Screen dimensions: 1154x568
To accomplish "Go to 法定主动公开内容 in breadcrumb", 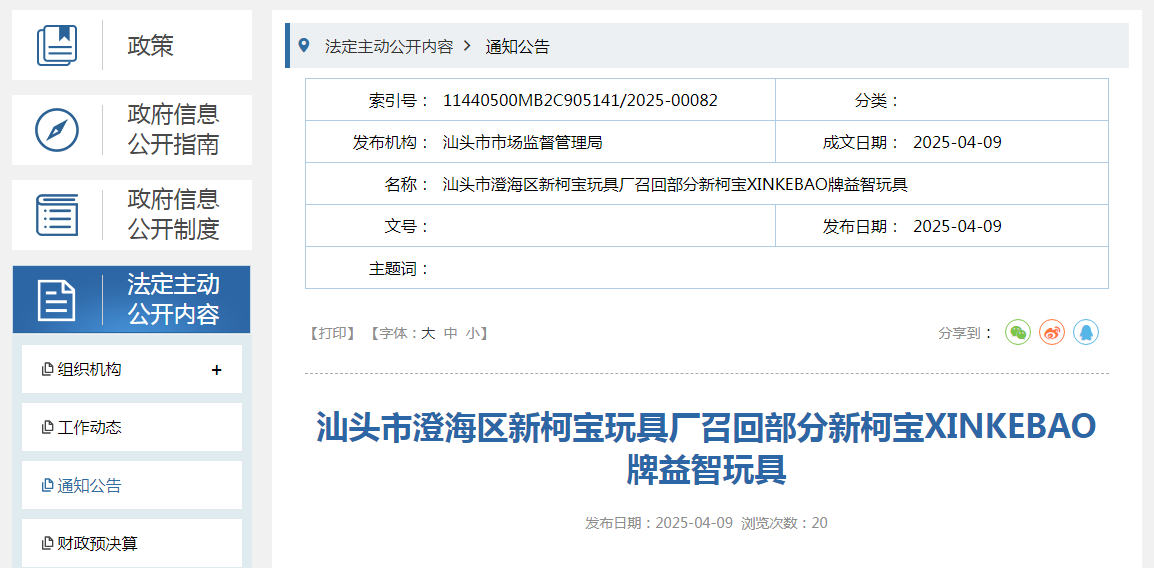I will point(388,47).
